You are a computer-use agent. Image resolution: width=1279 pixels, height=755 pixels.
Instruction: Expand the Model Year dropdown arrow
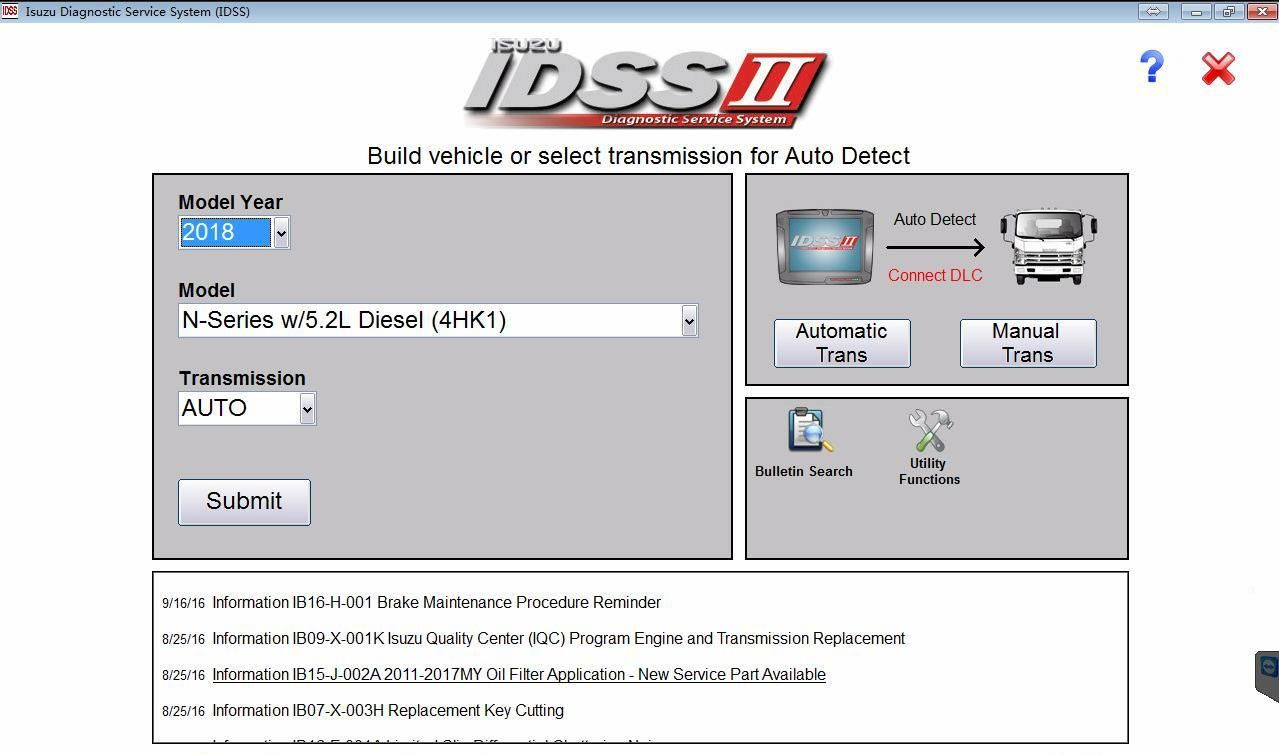[x=281, y=233]
